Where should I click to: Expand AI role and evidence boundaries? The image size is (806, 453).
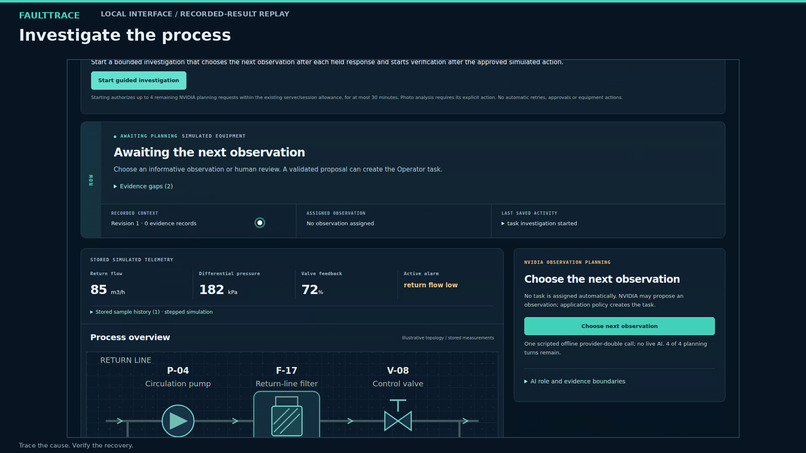coord(574,381)
